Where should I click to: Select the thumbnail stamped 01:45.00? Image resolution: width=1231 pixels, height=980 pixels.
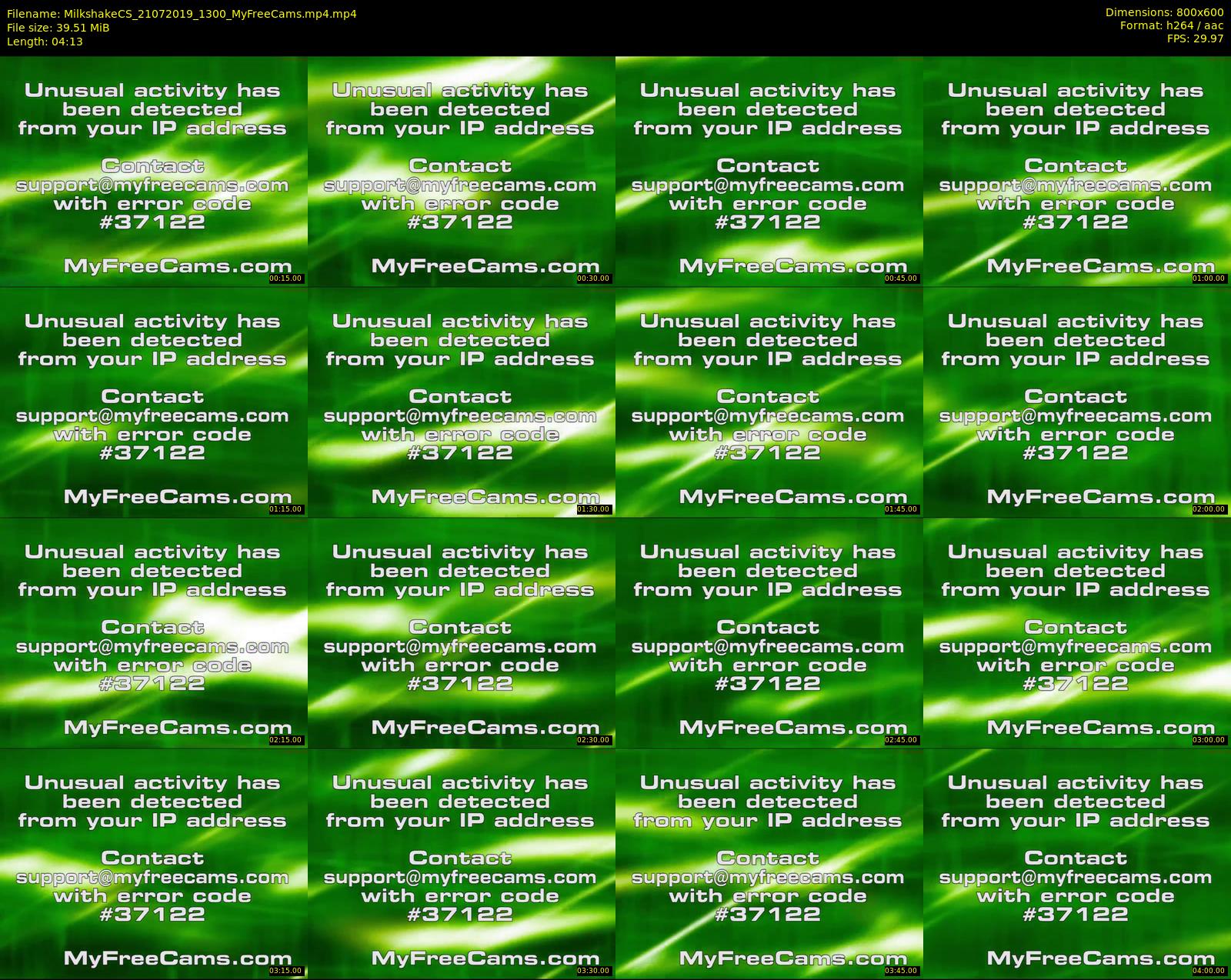coord(769,402)
